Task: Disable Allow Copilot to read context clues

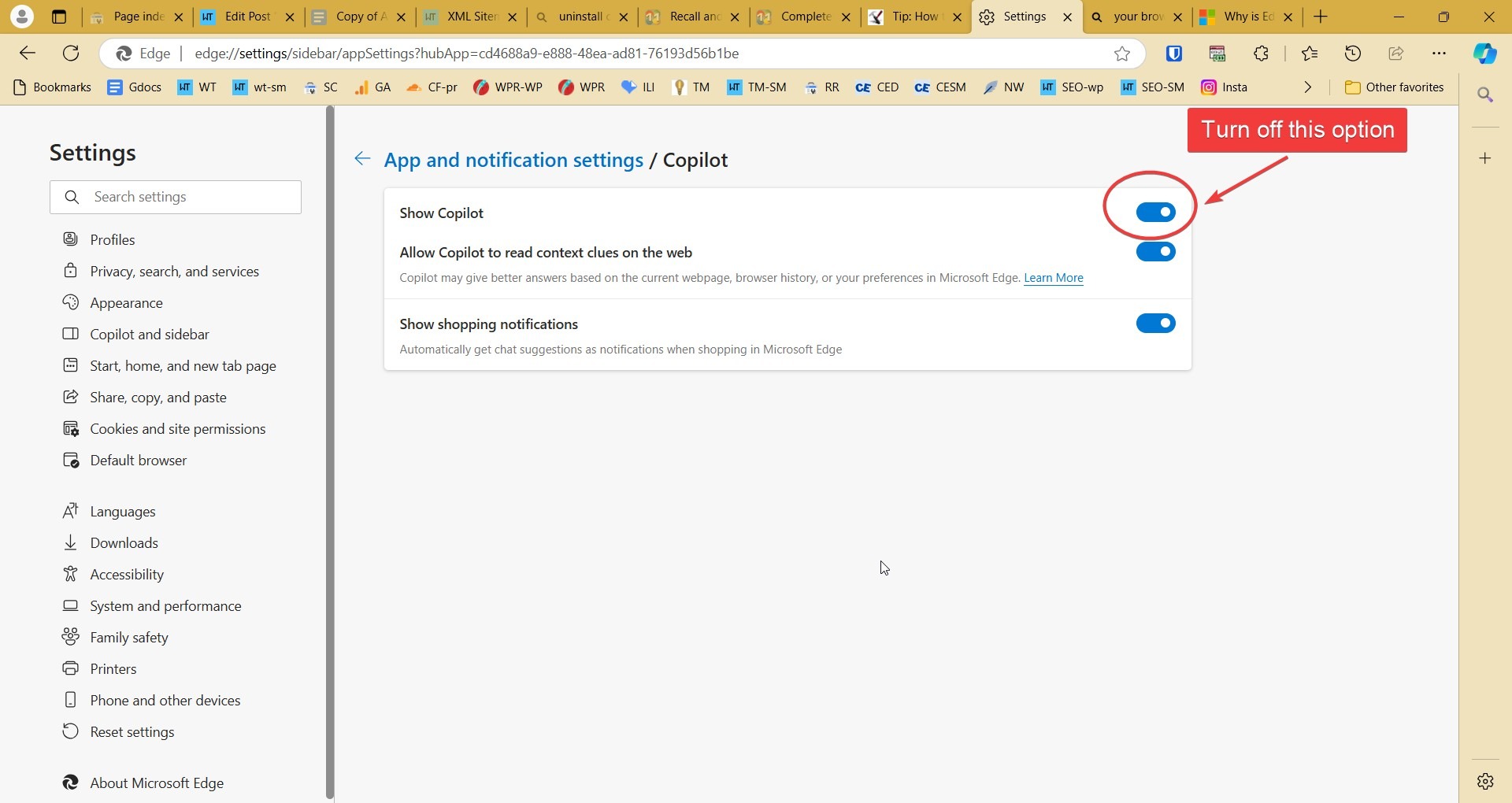Action: [x=1155, y=251]
